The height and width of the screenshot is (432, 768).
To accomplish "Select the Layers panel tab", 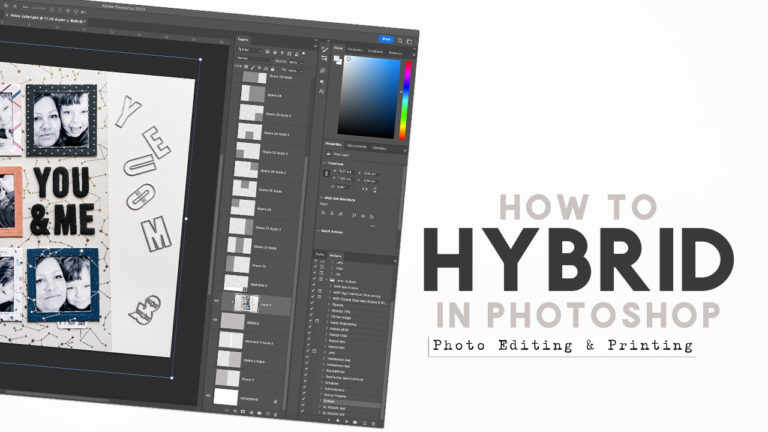I will 243,40.
